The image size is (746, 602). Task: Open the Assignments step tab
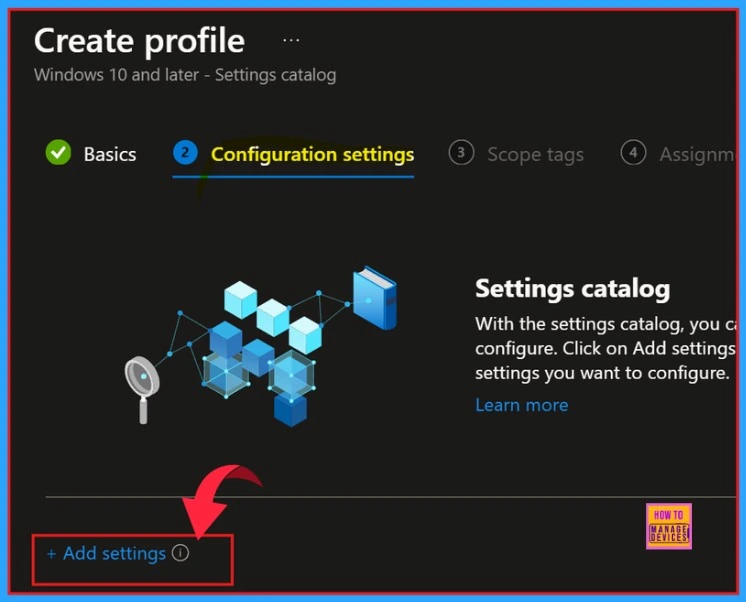pyautogui.click(x=697, y=155)
